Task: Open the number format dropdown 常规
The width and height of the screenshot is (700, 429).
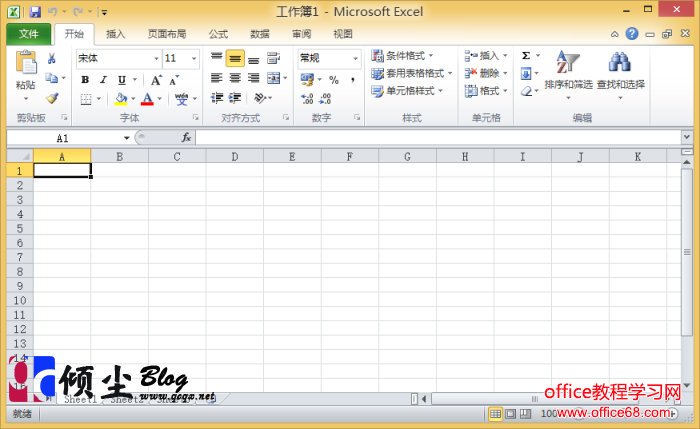Action: pyautogui.click(x=355, y=58)
